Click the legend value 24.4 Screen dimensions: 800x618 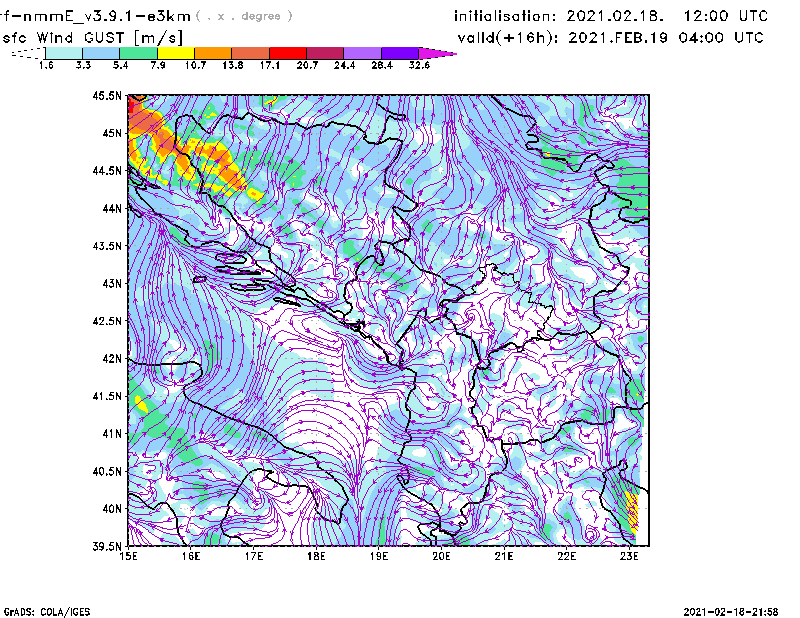(344, 65)
